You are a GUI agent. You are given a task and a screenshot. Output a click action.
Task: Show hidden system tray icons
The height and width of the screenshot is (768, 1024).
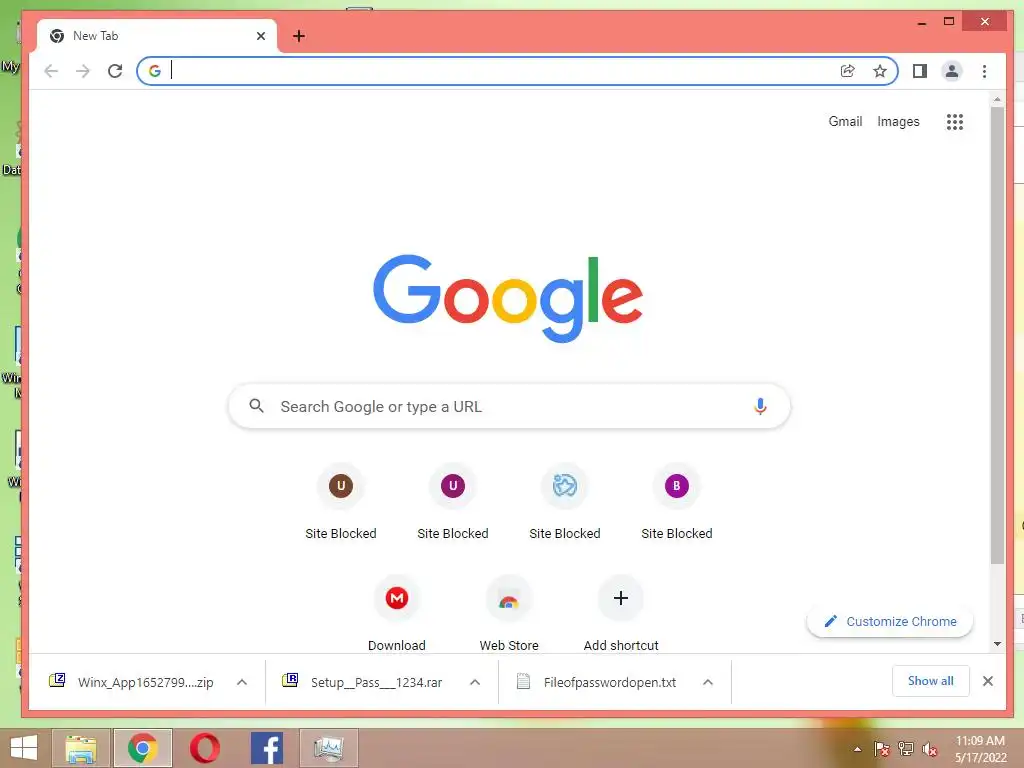(x=857, y=749)
